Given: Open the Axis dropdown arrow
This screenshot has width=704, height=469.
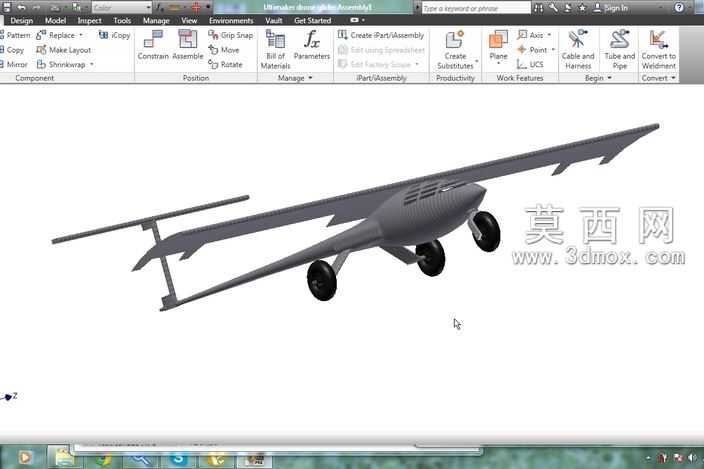Looking at the screenshot, I should click(549, 35).
